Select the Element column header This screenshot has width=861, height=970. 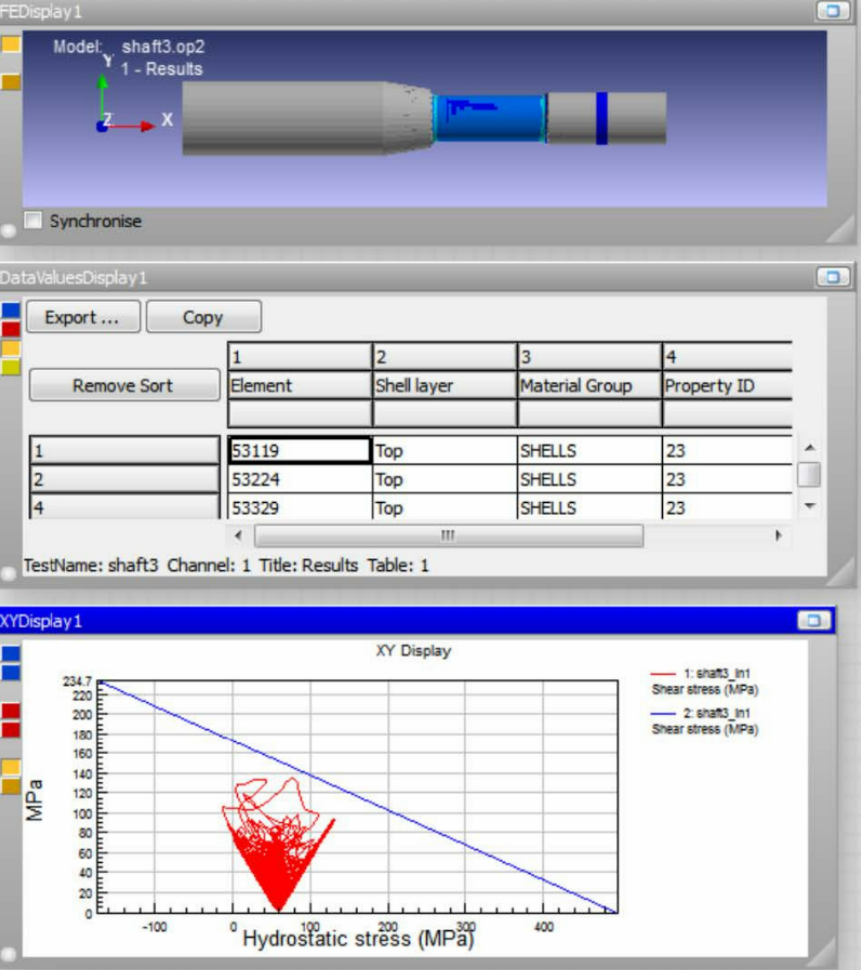click(x=299, y=386)
